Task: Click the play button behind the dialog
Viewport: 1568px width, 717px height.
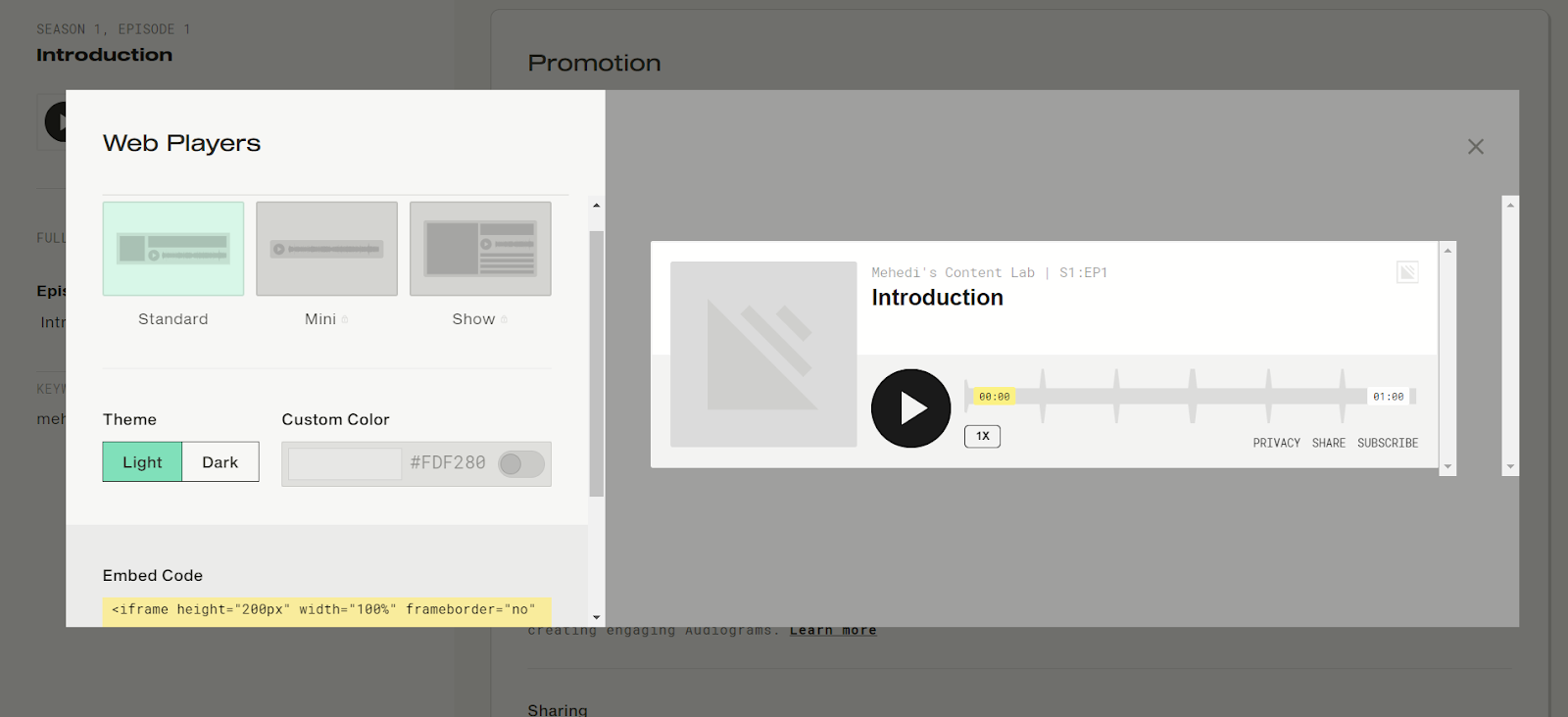Action: coord(55,122)
